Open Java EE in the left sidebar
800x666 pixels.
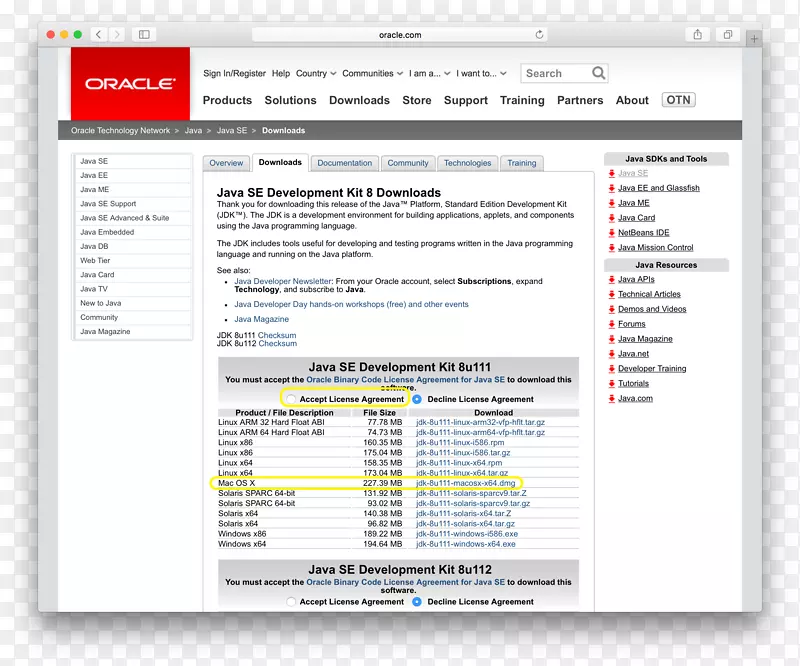click(x=94, y=175)
